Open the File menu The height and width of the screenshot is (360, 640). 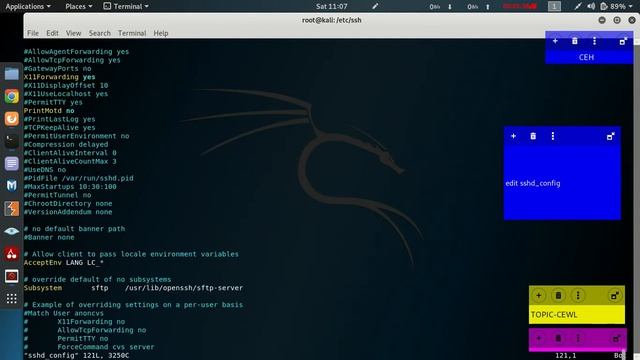(33, 33)
